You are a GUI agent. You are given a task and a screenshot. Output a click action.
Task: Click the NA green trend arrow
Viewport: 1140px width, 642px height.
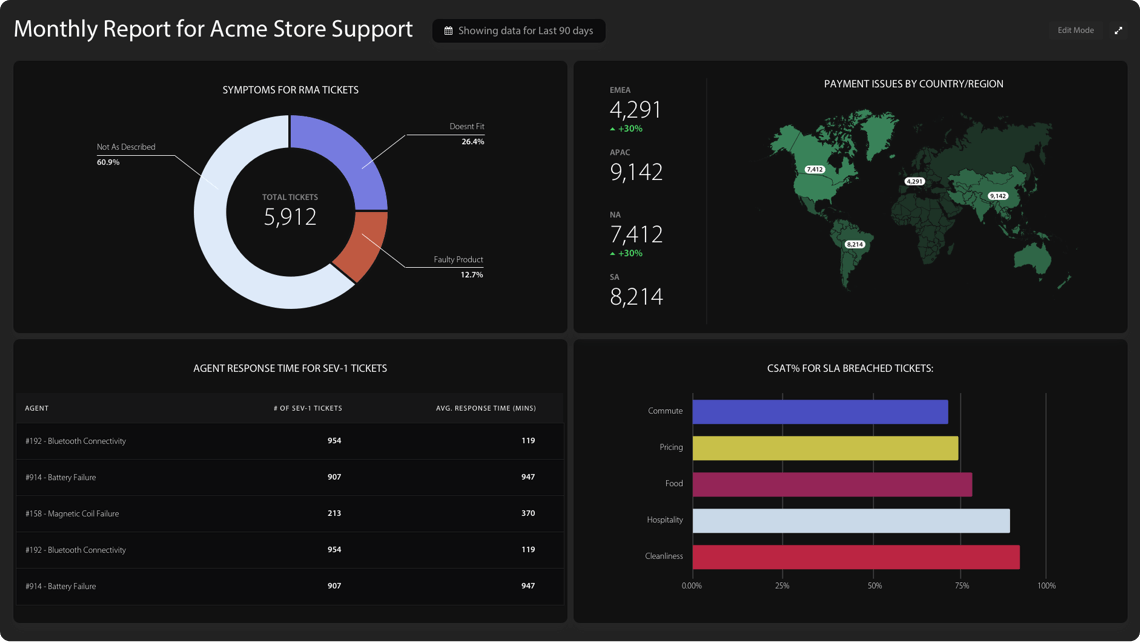[613, 254]
